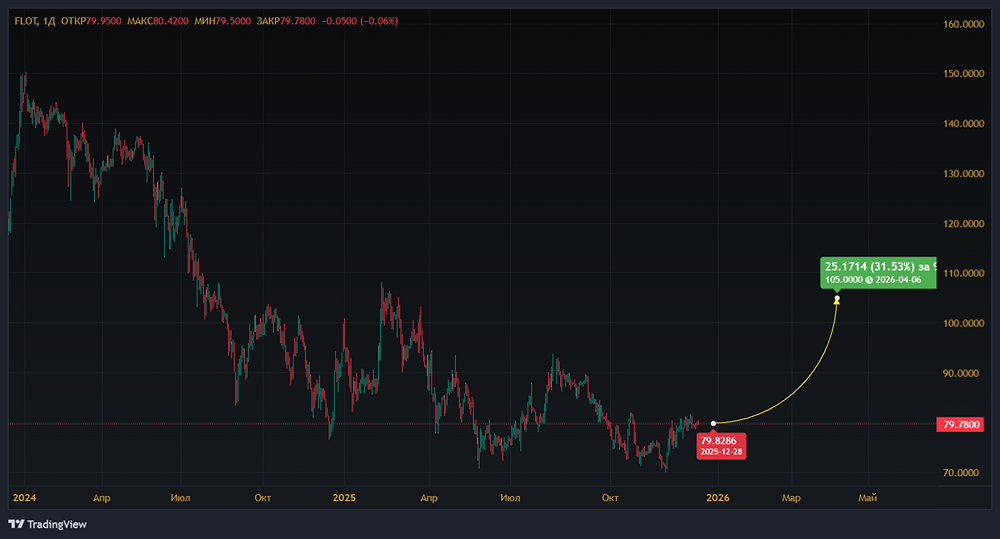The width and height of the screenshot is (1000, 539).
Task: Click the 1Д interval in chart legend
Action: point(50,22)
